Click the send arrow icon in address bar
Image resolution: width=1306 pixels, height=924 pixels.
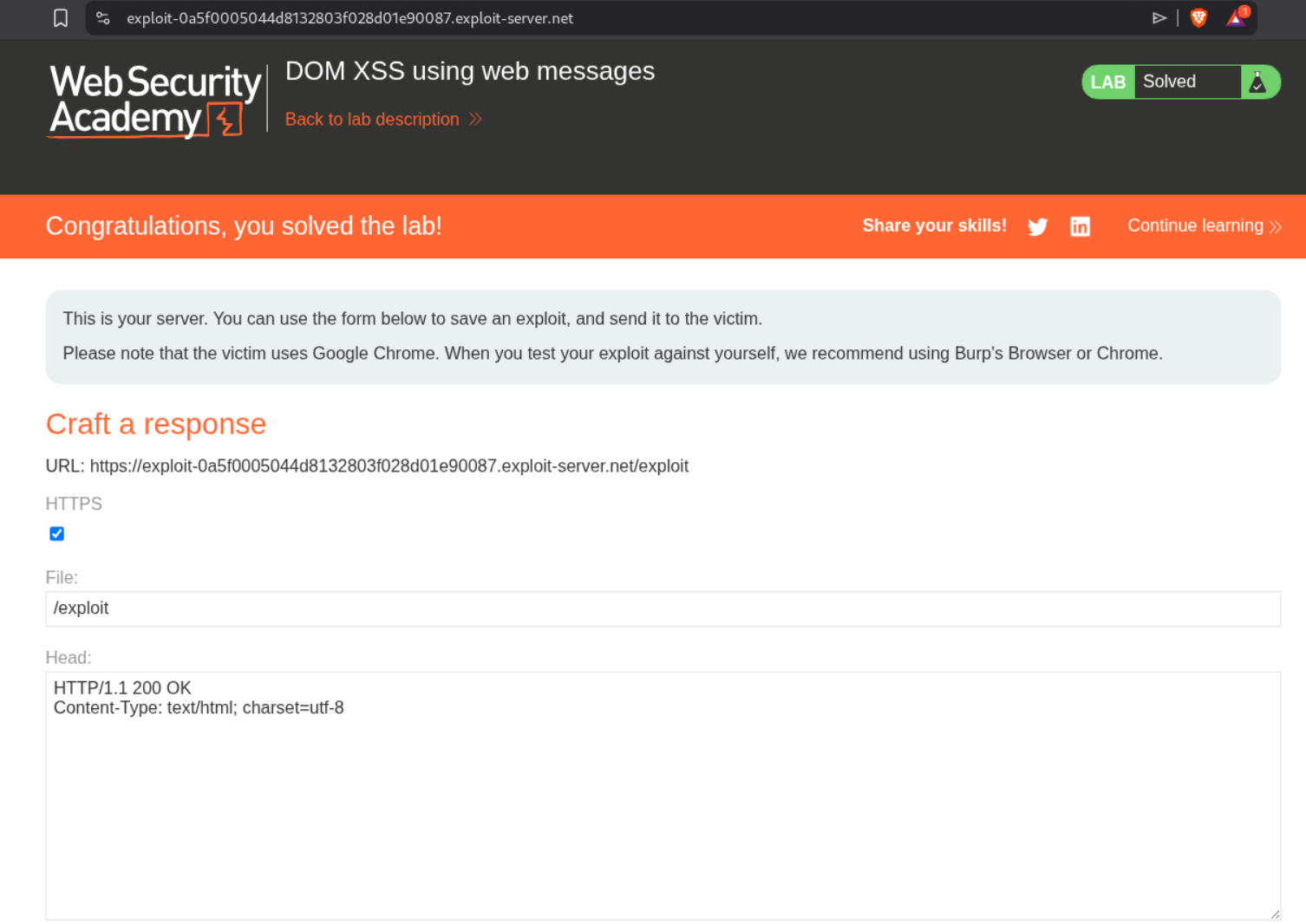click(1159, 18)
